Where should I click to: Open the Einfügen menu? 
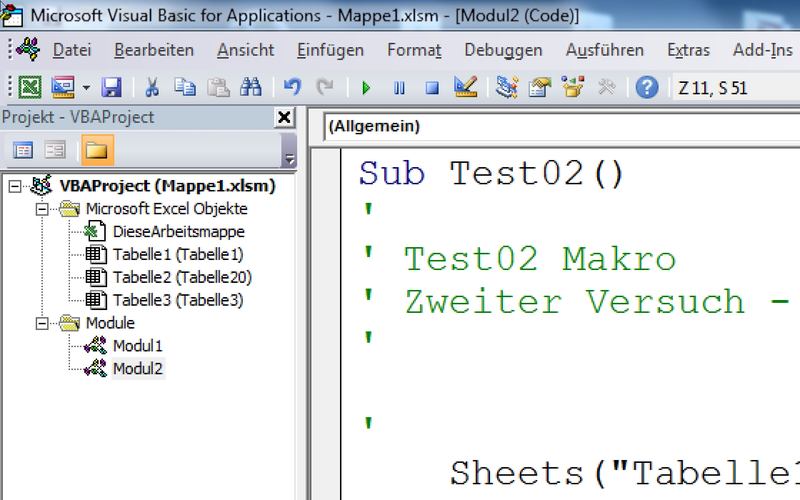[330, 50]
